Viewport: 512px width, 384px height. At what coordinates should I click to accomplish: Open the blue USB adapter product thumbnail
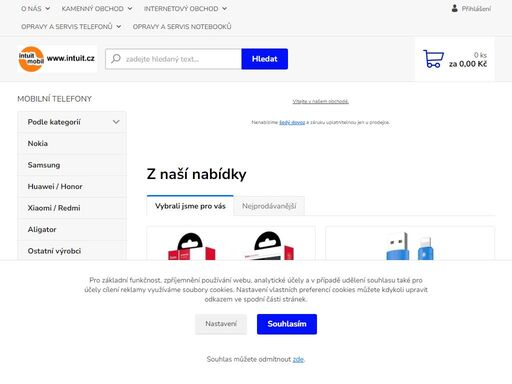(410, 246)
